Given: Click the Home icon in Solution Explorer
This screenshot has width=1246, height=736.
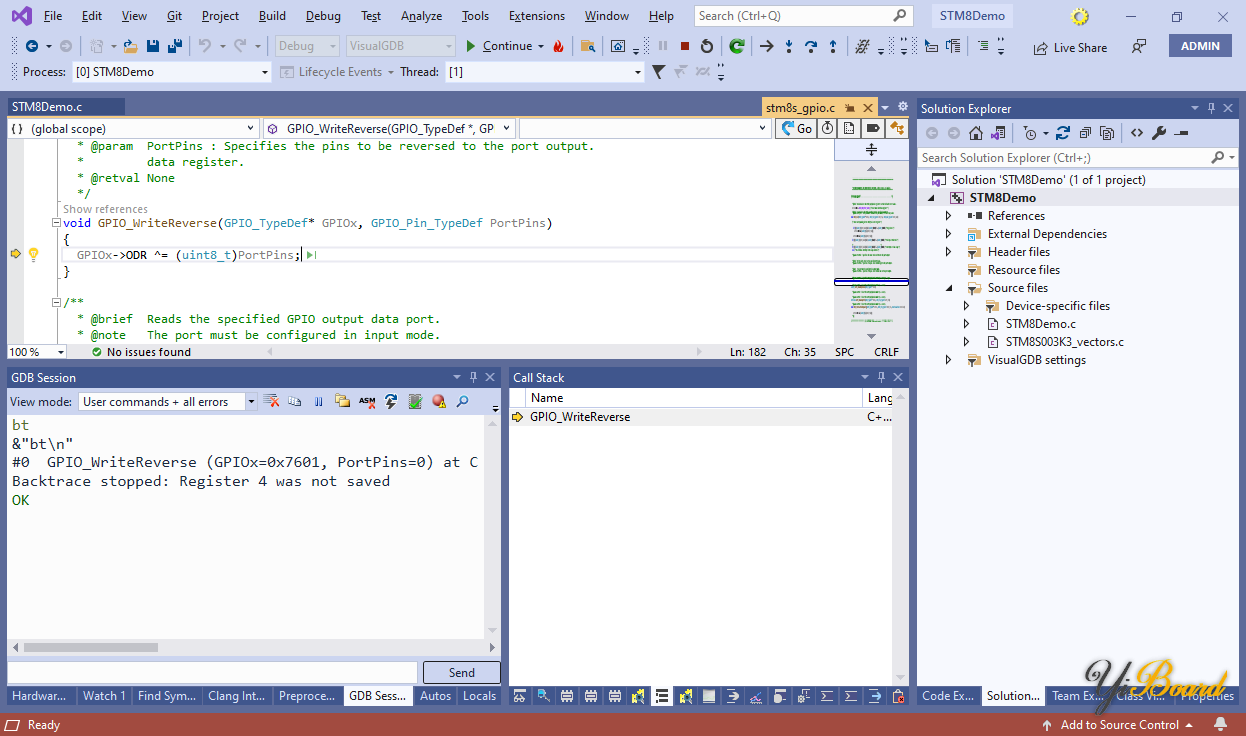Looking at the screenshot, I should click(x=976, y=133).
